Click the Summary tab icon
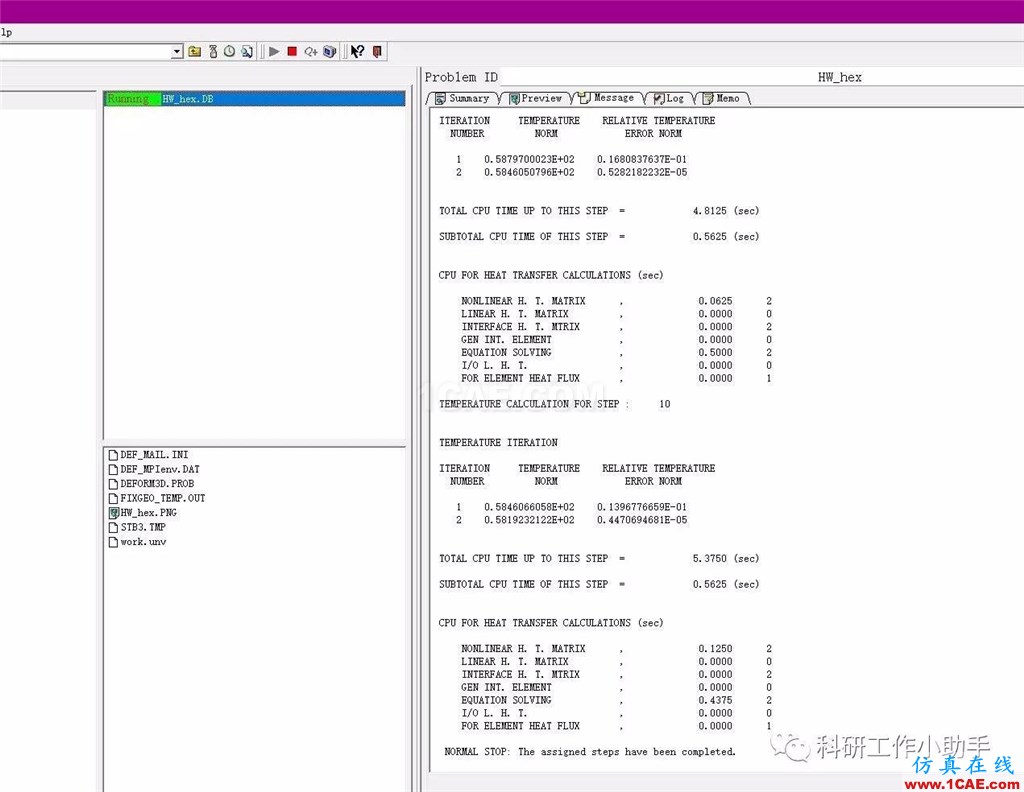 (441, 99)
